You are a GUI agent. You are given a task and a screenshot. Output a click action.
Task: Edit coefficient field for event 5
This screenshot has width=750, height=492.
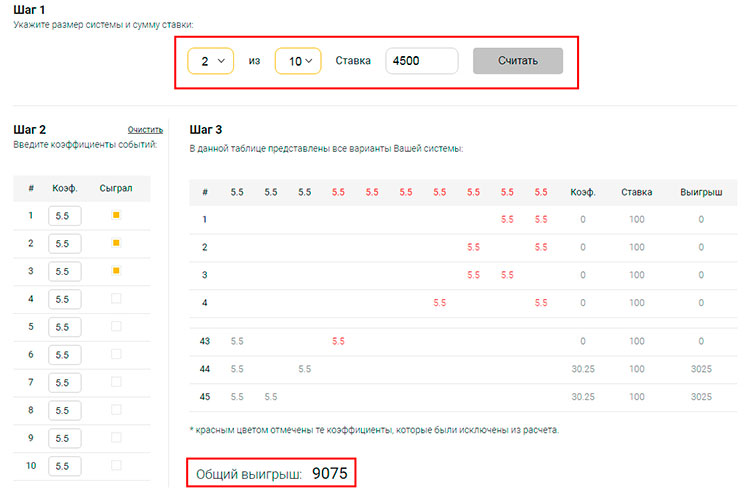(x=65, y=327)
